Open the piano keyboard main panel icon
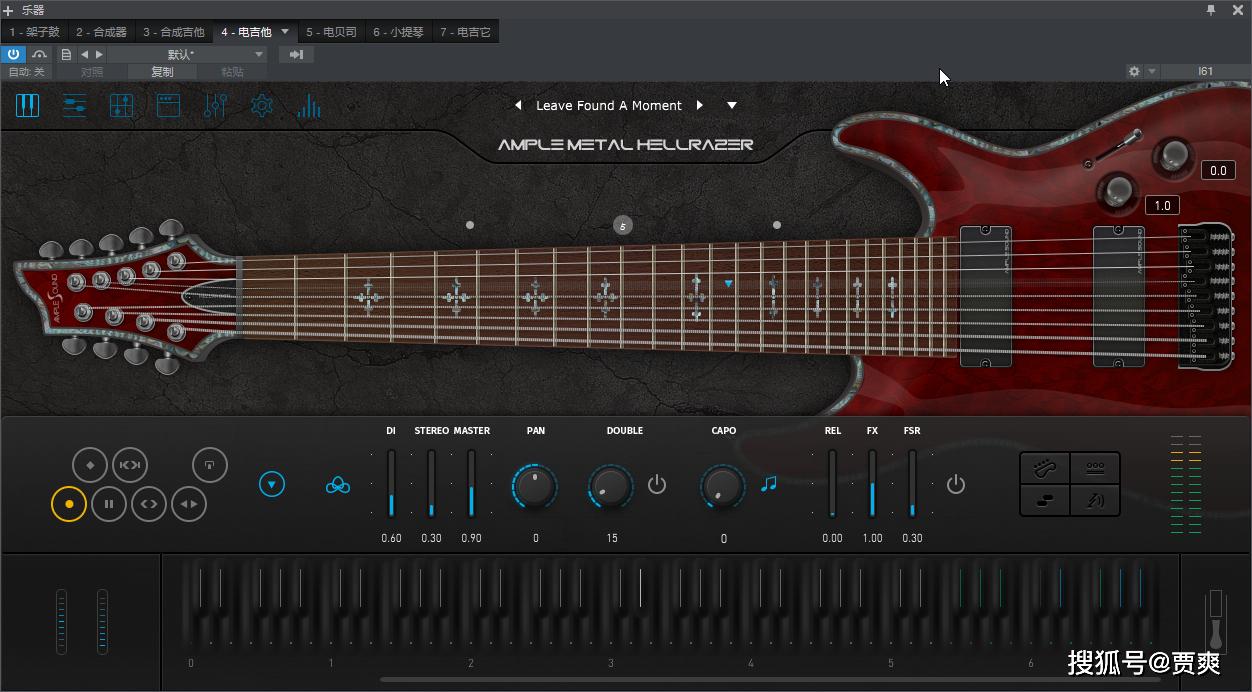Screen dimensions: 1252x692 click(28, 105)
